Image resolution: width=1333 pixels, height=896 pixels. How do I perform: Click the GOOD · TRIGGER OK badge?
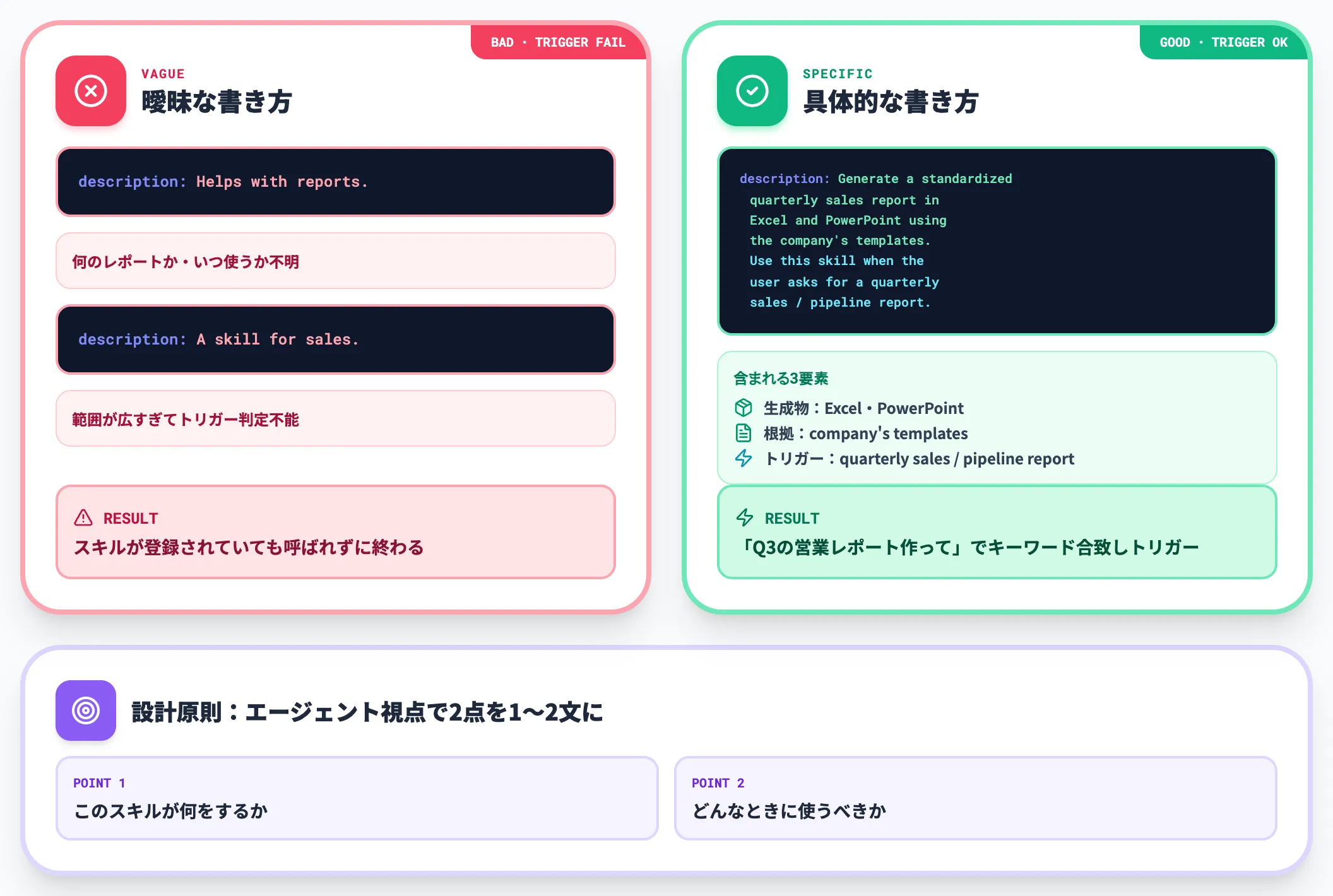1224,42
